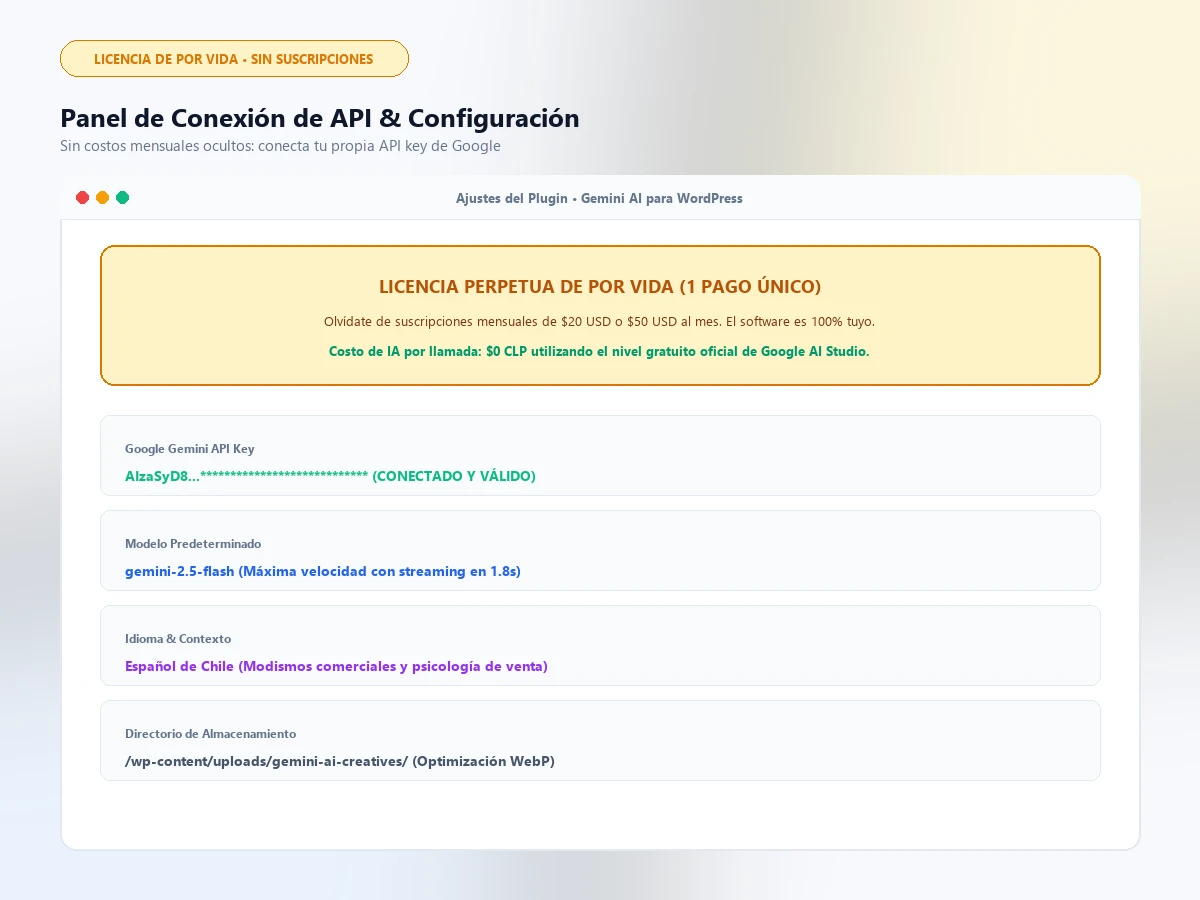The image size is (1200, 900).
Task: Click the "Modelo Predeterminado" label
Action: tap(193, 544)
